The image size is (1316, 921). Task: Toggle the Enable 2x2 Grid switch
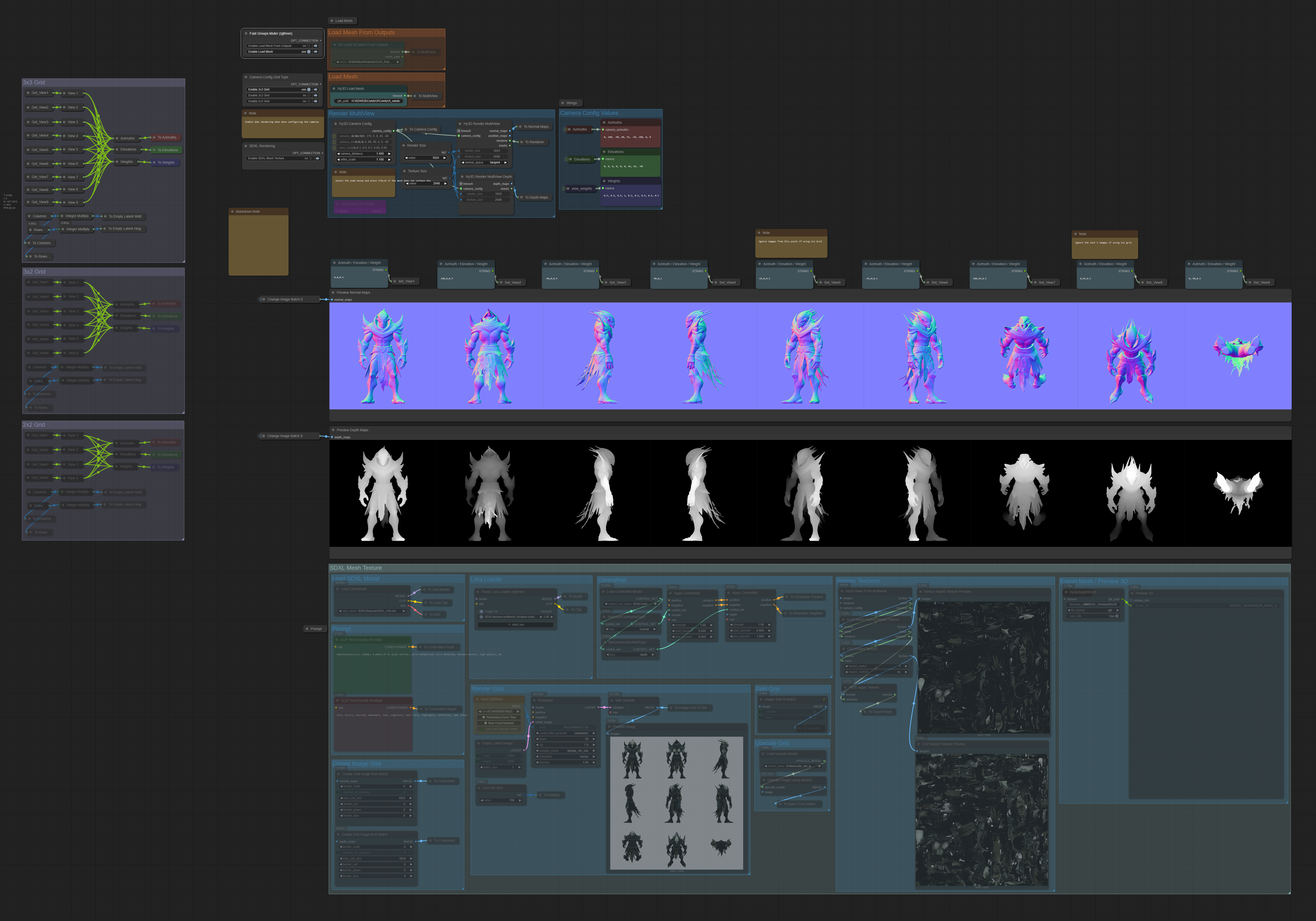[309, 101]
